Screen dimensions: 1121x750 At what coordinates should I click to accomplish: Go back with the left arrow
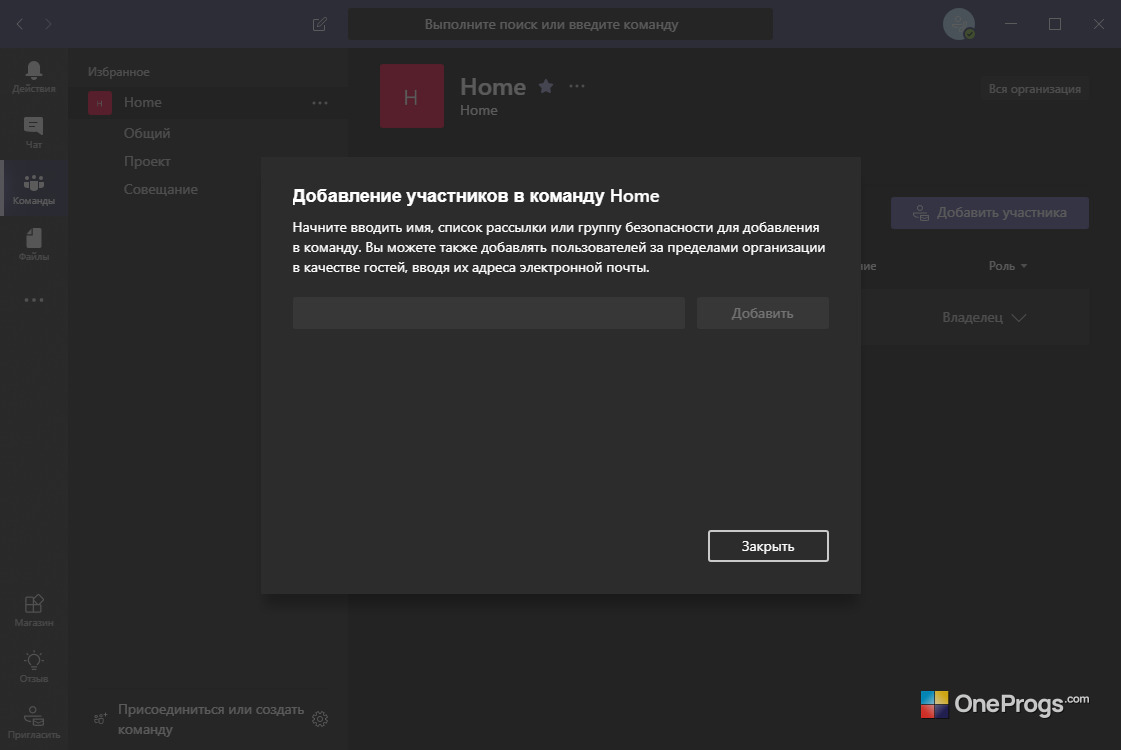(x=20, y=24)
